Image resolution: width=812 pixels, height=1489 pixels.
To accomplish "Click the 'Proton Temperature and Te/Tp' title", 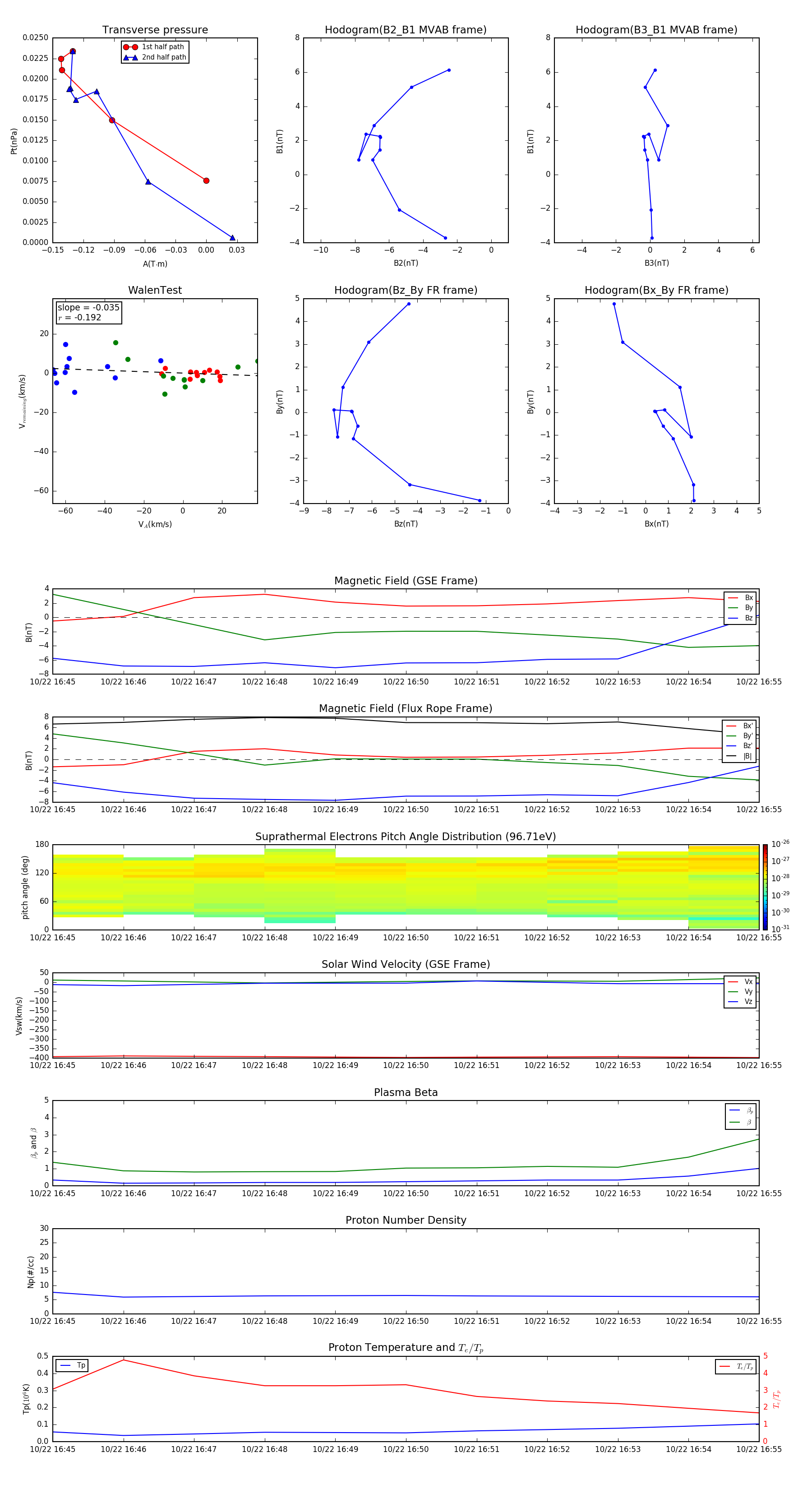I will click(406, 1348).
